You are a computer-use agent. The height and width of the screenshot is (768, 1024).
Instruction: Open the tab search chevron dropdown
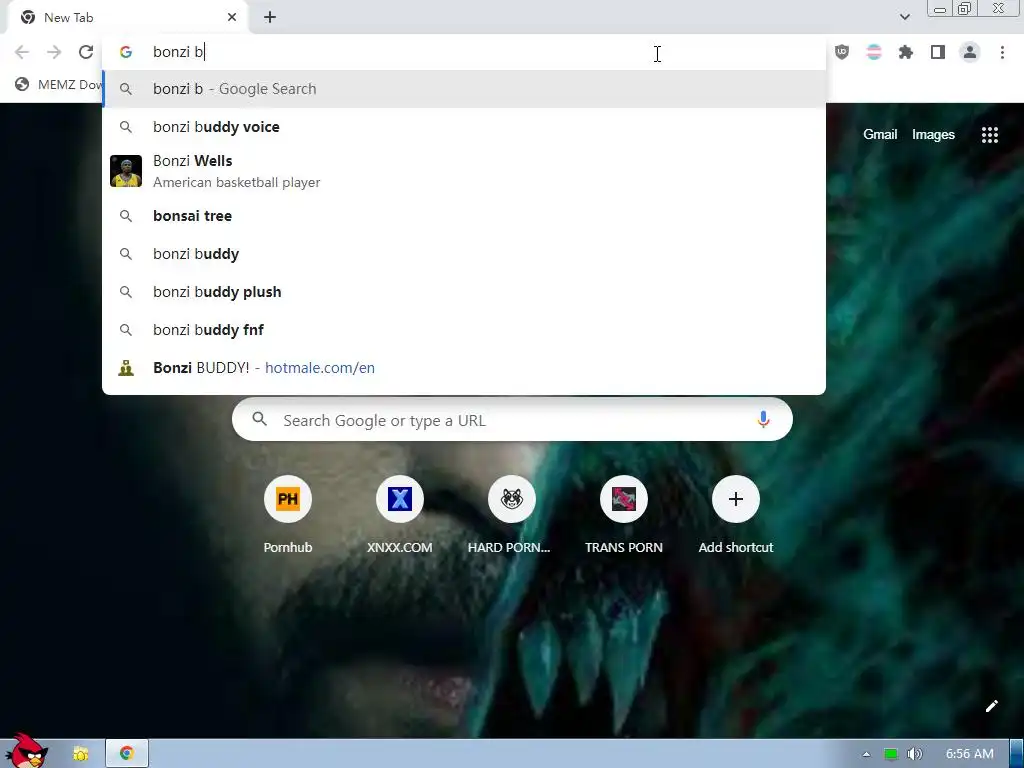click(904, 17)
